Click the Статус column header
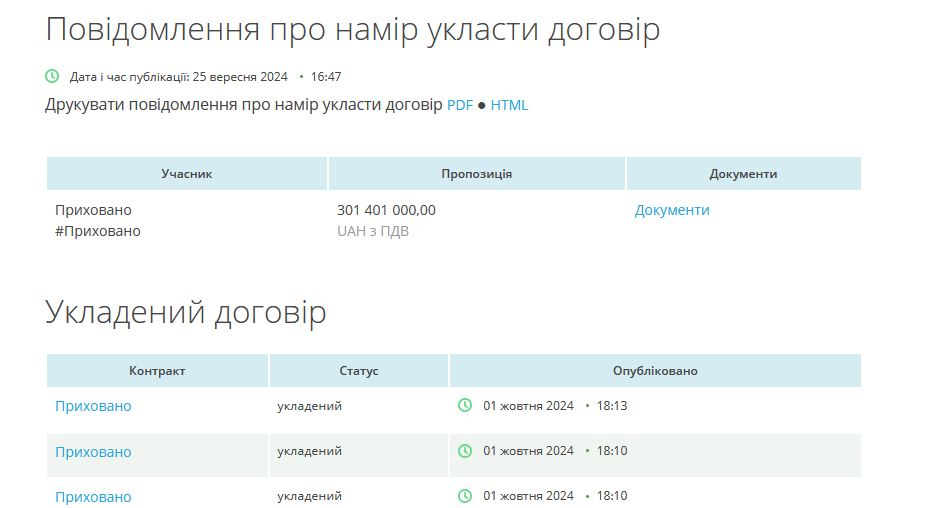This screenshot has width=946, height=508. tap(359, 371)
